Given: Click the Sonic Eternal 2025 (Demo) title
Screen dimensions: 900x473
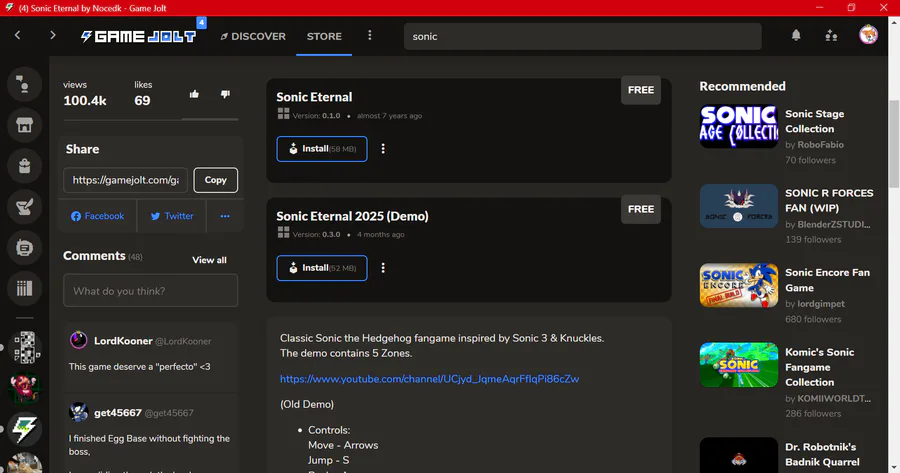Looking at the screenshot, I should click(x=352, y=216).
